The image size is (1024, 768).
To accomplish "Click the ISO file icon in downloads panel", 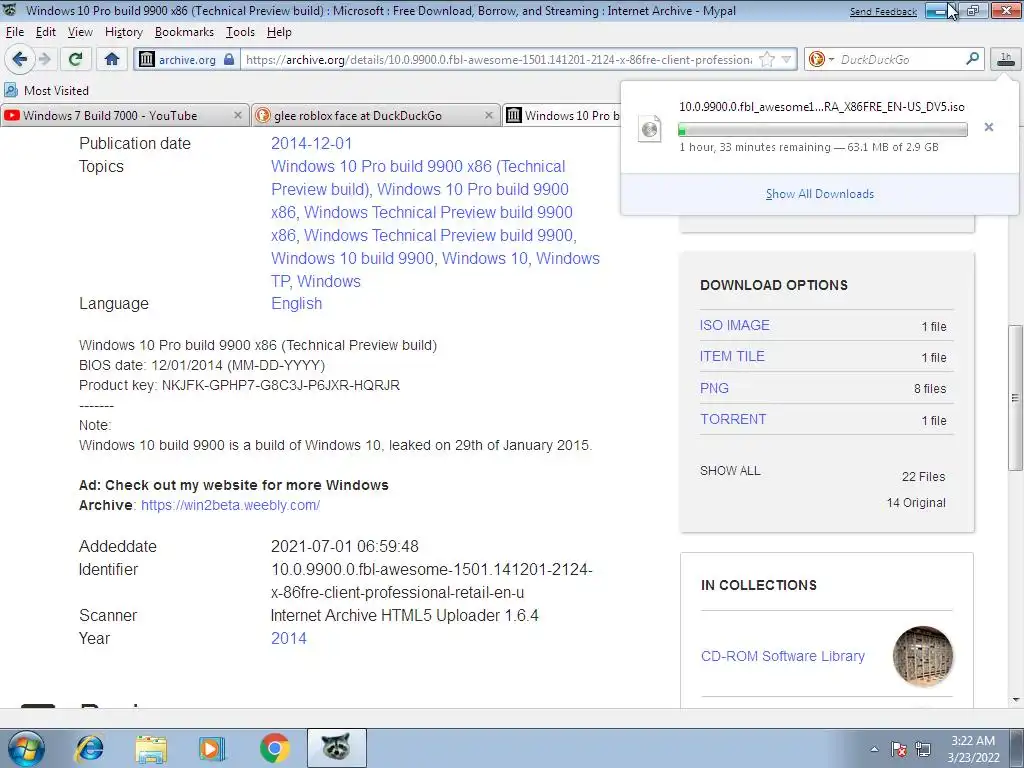I will (650, 129).
